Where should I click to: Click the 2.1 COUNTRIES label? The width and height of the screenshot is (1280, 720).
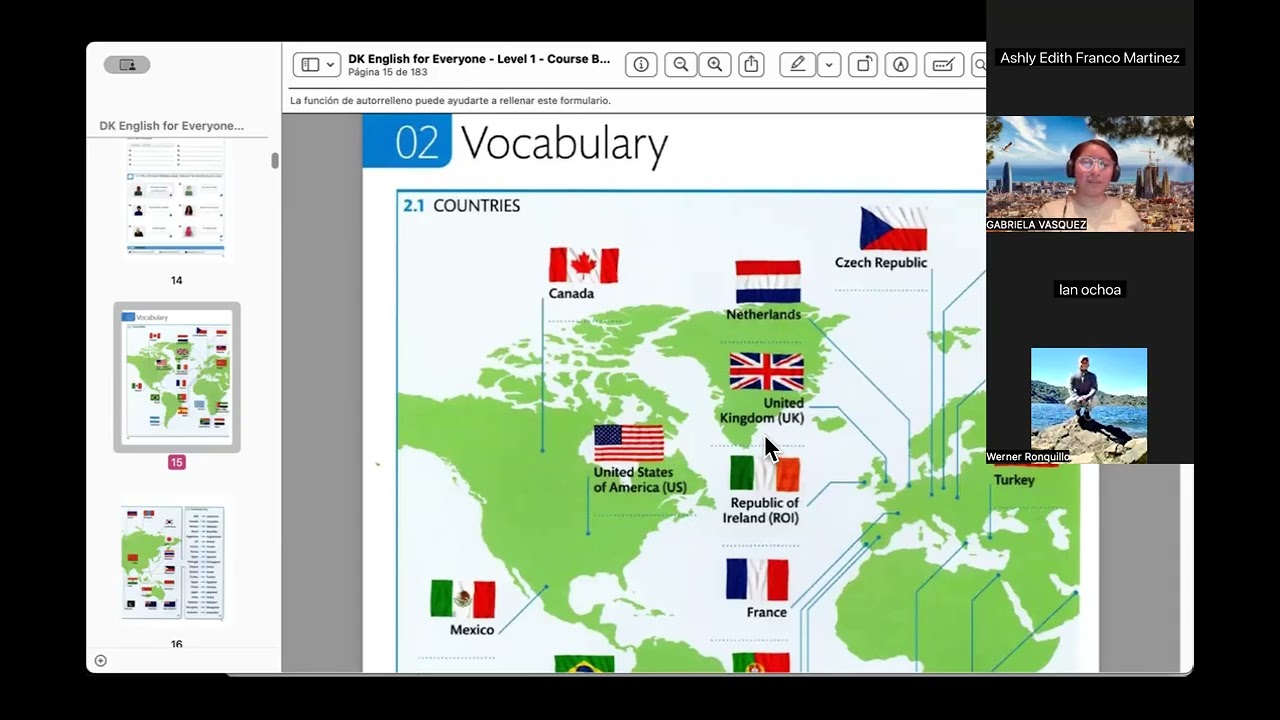click(461, 205)
